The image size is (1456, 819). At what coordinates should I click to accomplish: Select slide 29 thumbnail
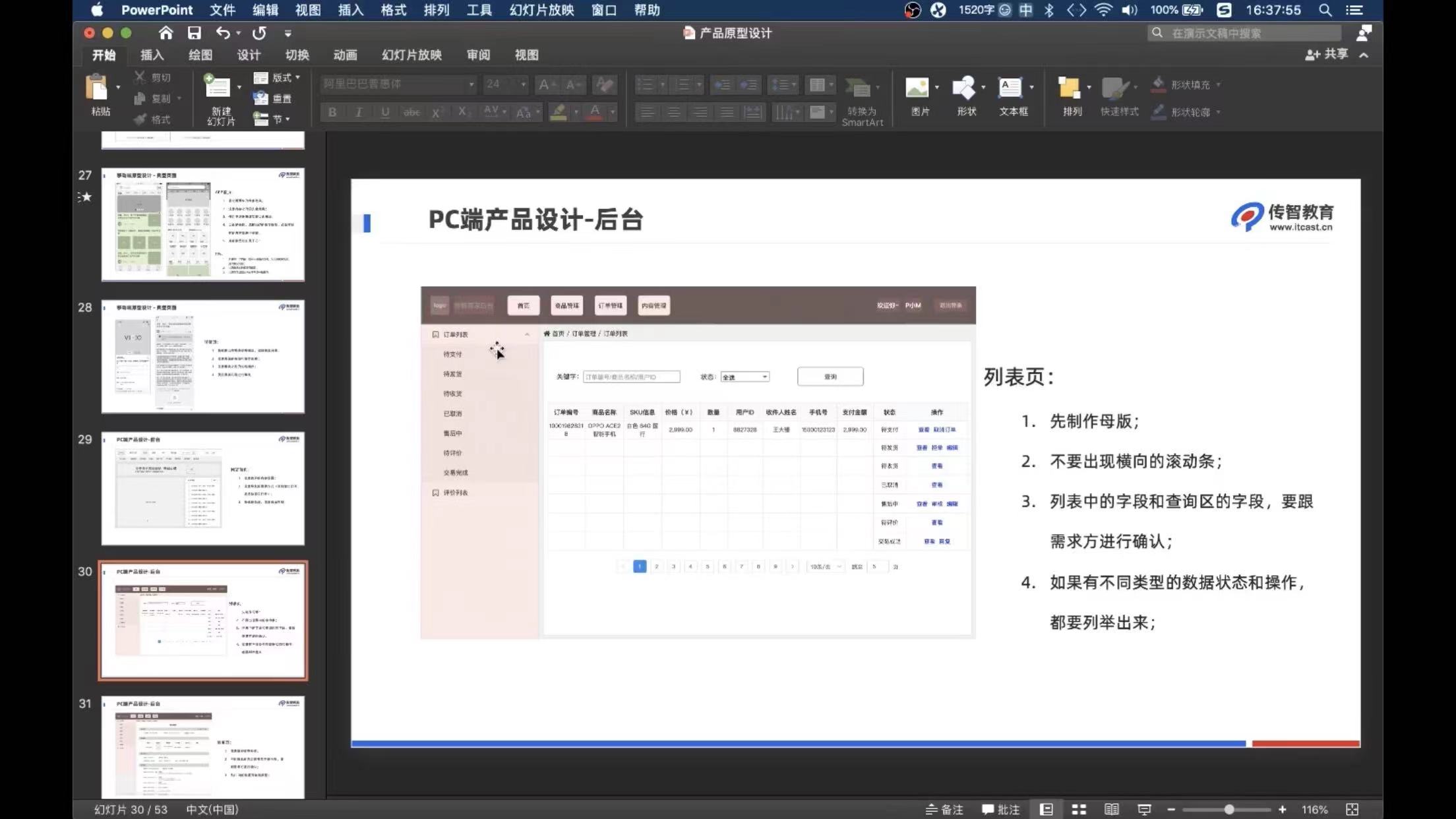[x=202, y=488]
